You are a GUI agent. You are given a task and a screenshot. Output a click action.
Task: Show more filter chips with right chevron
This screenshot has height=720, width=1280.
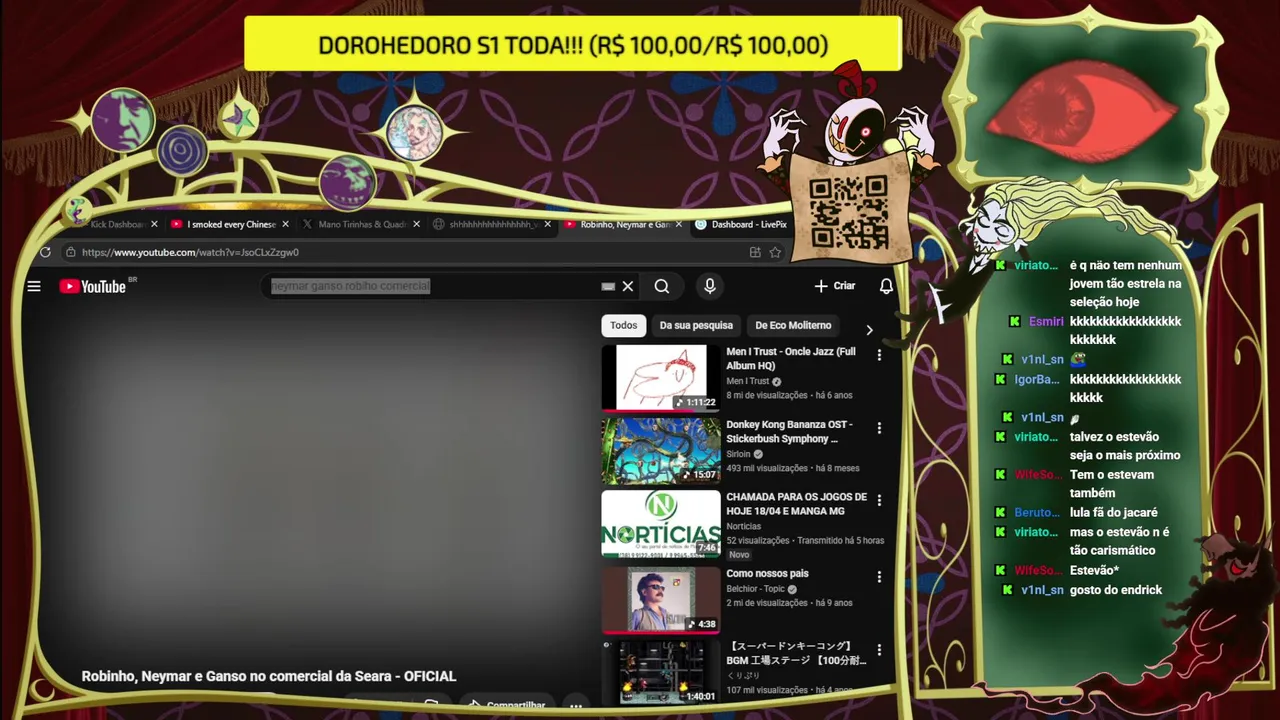point(869,329)
